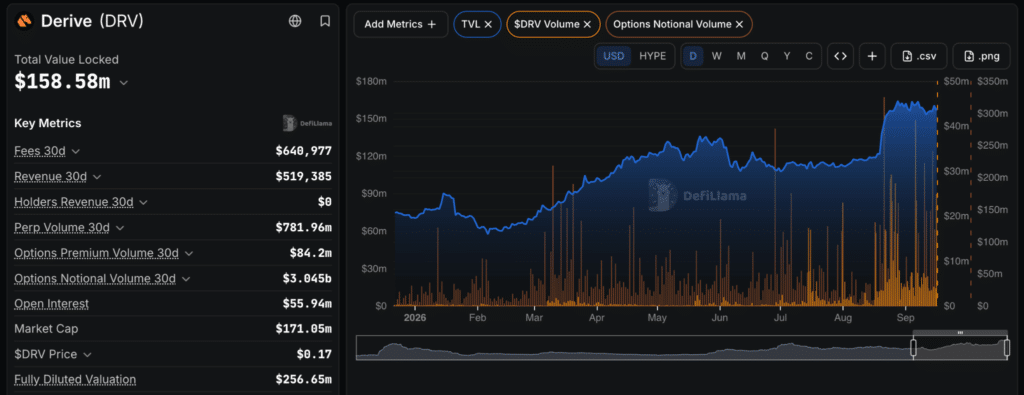Remove the Options Notional Volume chip
The width and height of the screenshot is (1024, 395).
[x=739, y=24]
